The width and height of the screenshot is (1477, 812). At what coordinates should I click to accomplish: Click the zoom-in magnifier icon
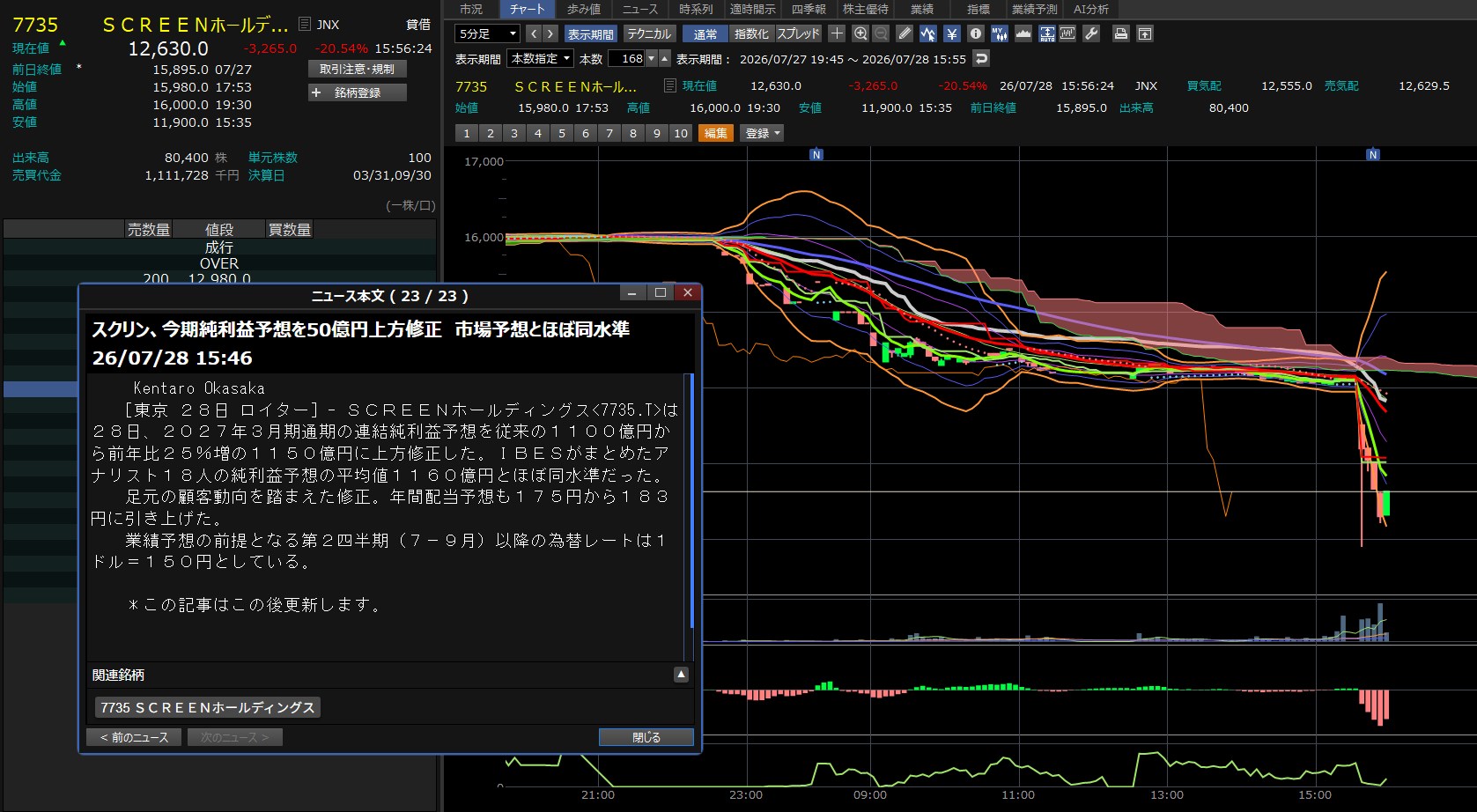(860, 33)
